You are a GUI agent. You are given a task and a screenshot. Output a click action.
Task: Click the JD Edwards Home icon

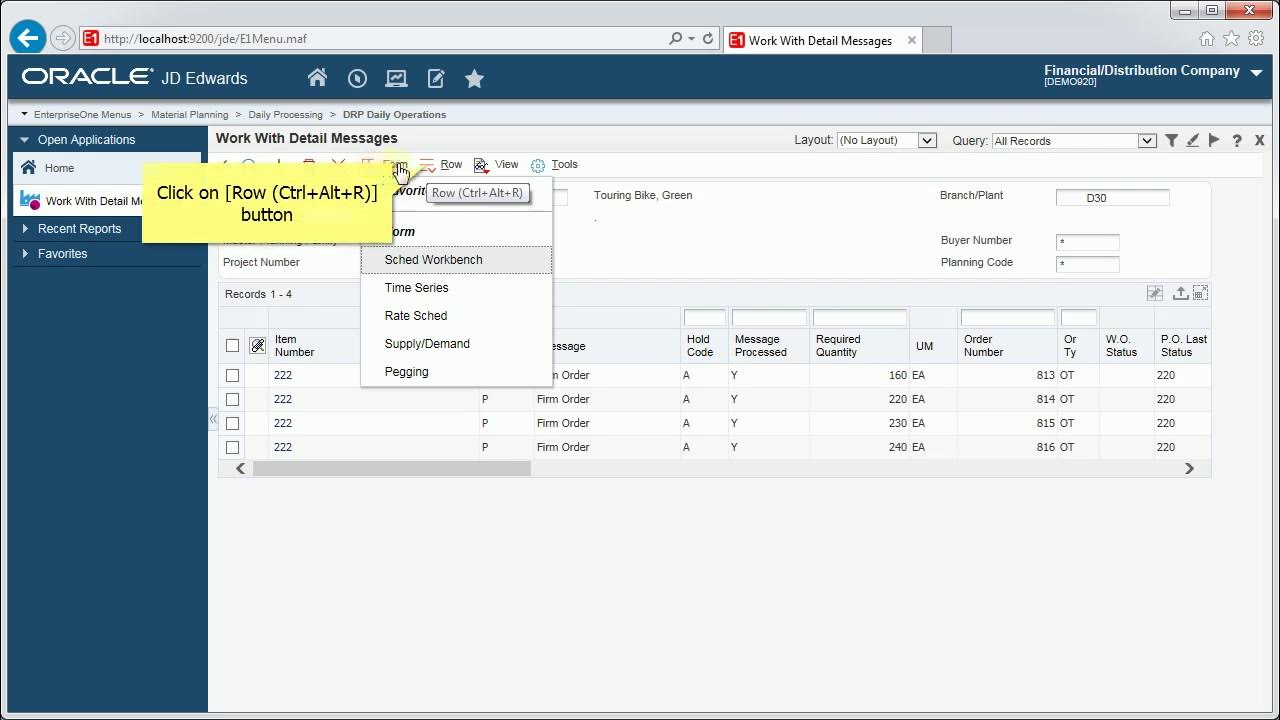tap(317, 78)
